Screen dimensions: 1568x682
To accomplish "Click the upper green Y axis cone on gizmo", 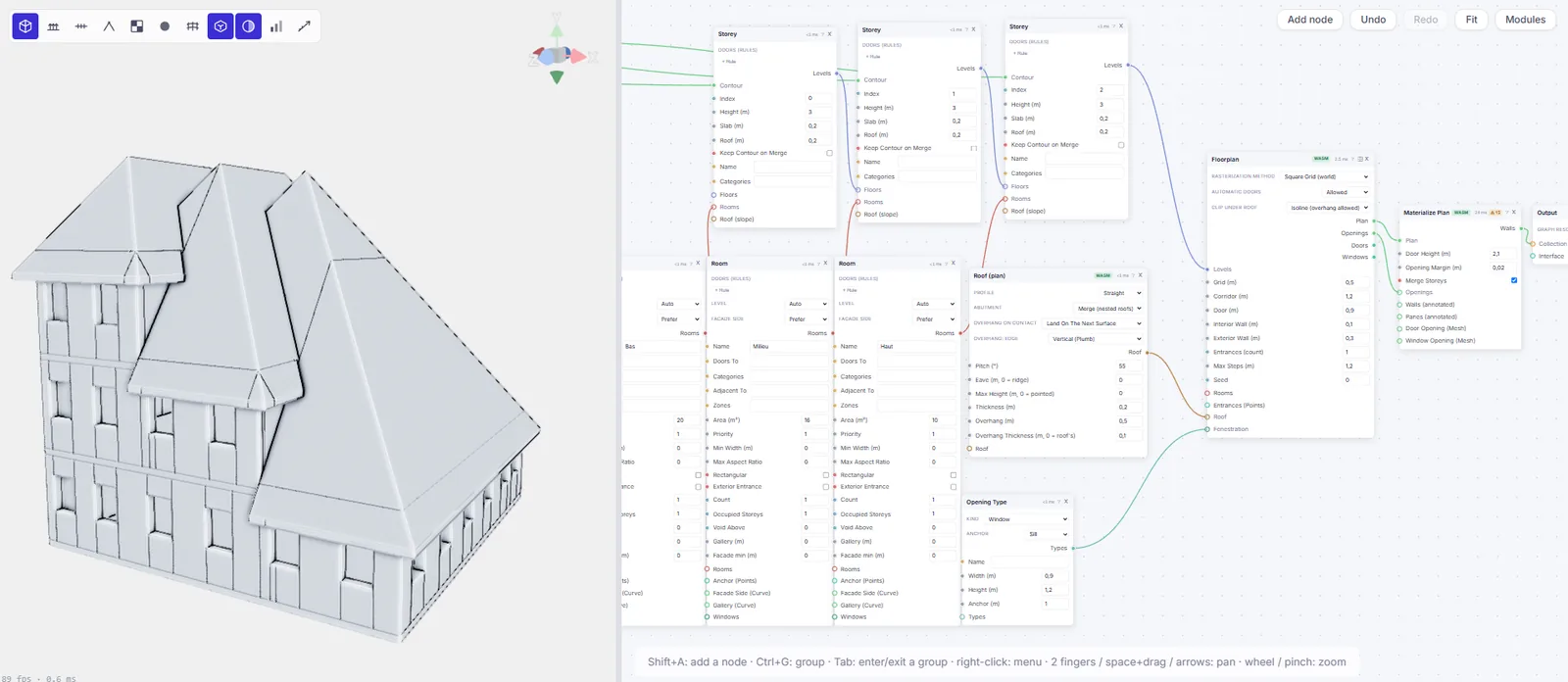I will click(557, 30).
